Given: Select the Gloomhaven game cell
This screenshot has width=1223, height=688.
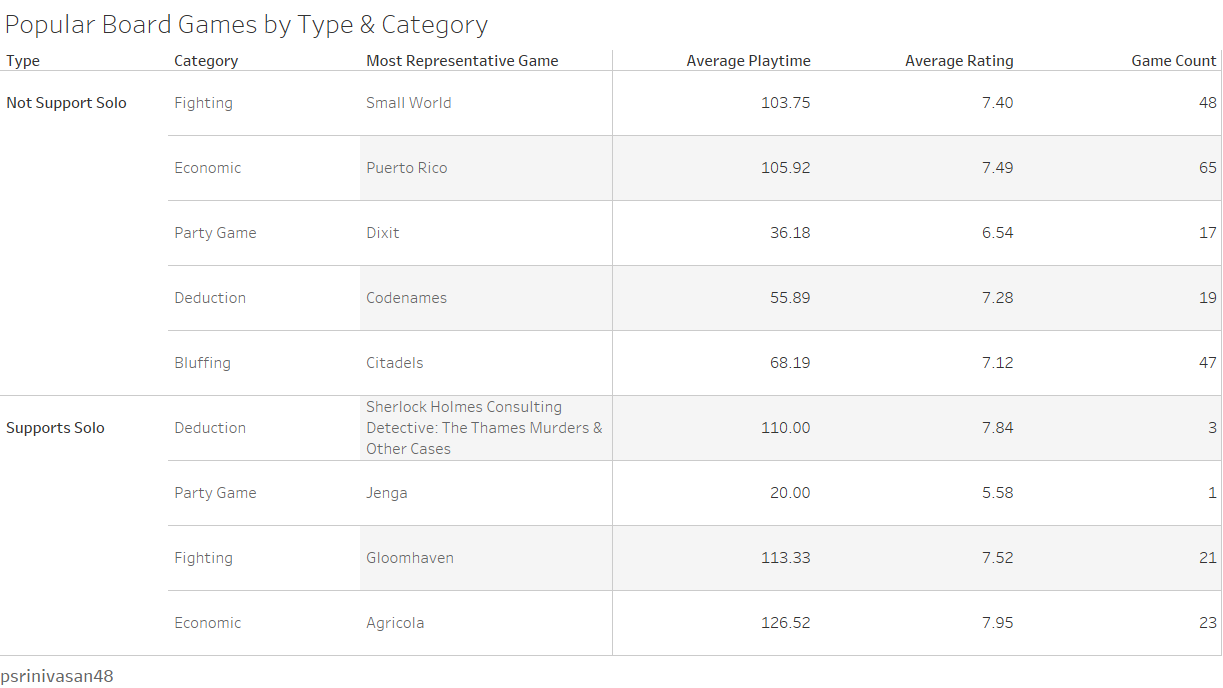Looking at the screenshot, I should pyautogui.click(x=410, y=558).
